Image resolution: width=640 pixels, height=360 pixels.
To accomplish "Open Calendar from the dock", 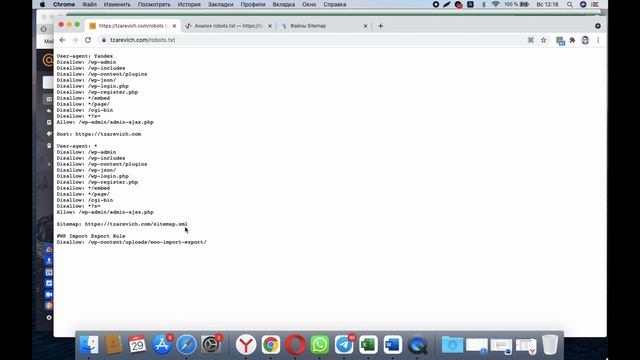I will [x=137, y=345].
